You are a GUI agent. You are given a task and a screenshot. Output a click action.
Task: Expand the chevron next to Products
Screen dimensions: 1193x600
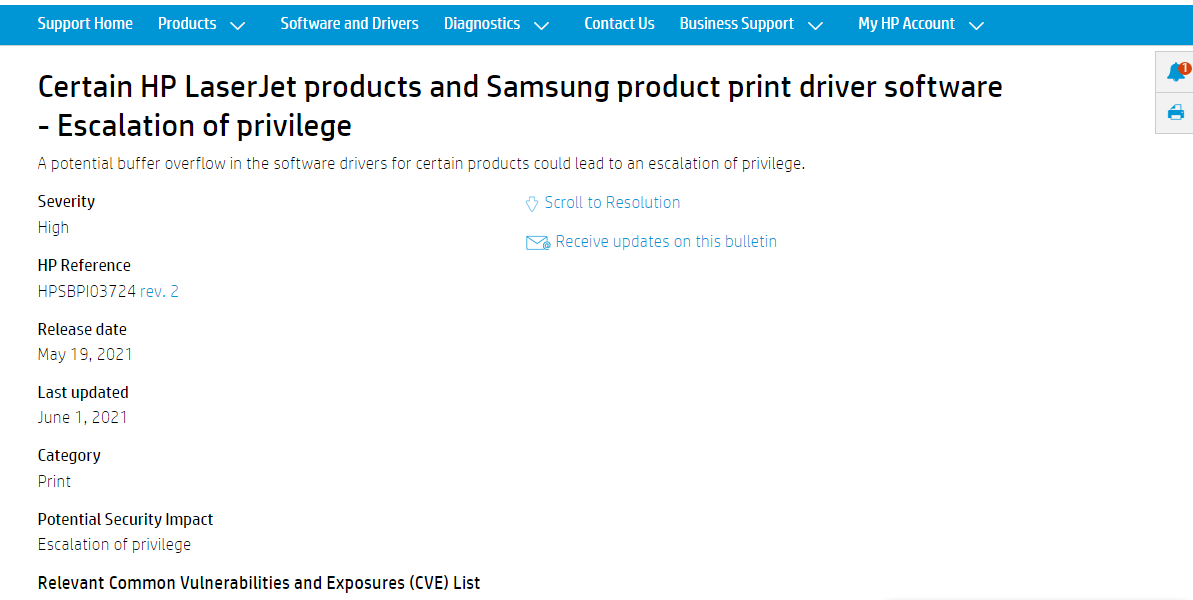(237, 26)
